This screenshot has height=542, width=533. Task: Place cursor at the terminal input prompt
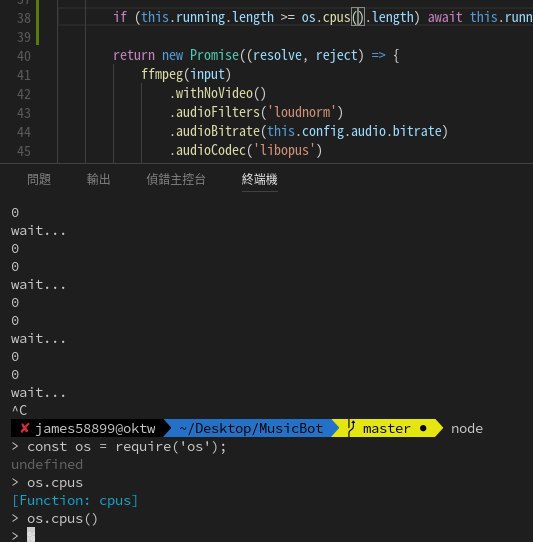(x=31, y=534)
